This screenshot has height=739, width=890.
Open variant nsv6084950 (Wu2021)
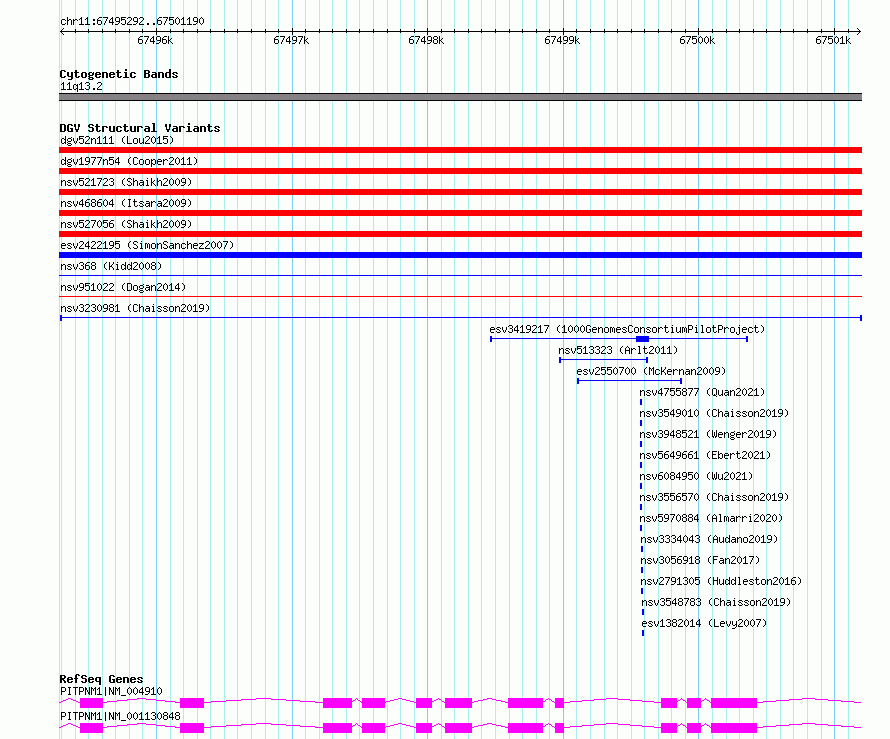[x=696, y=476]
